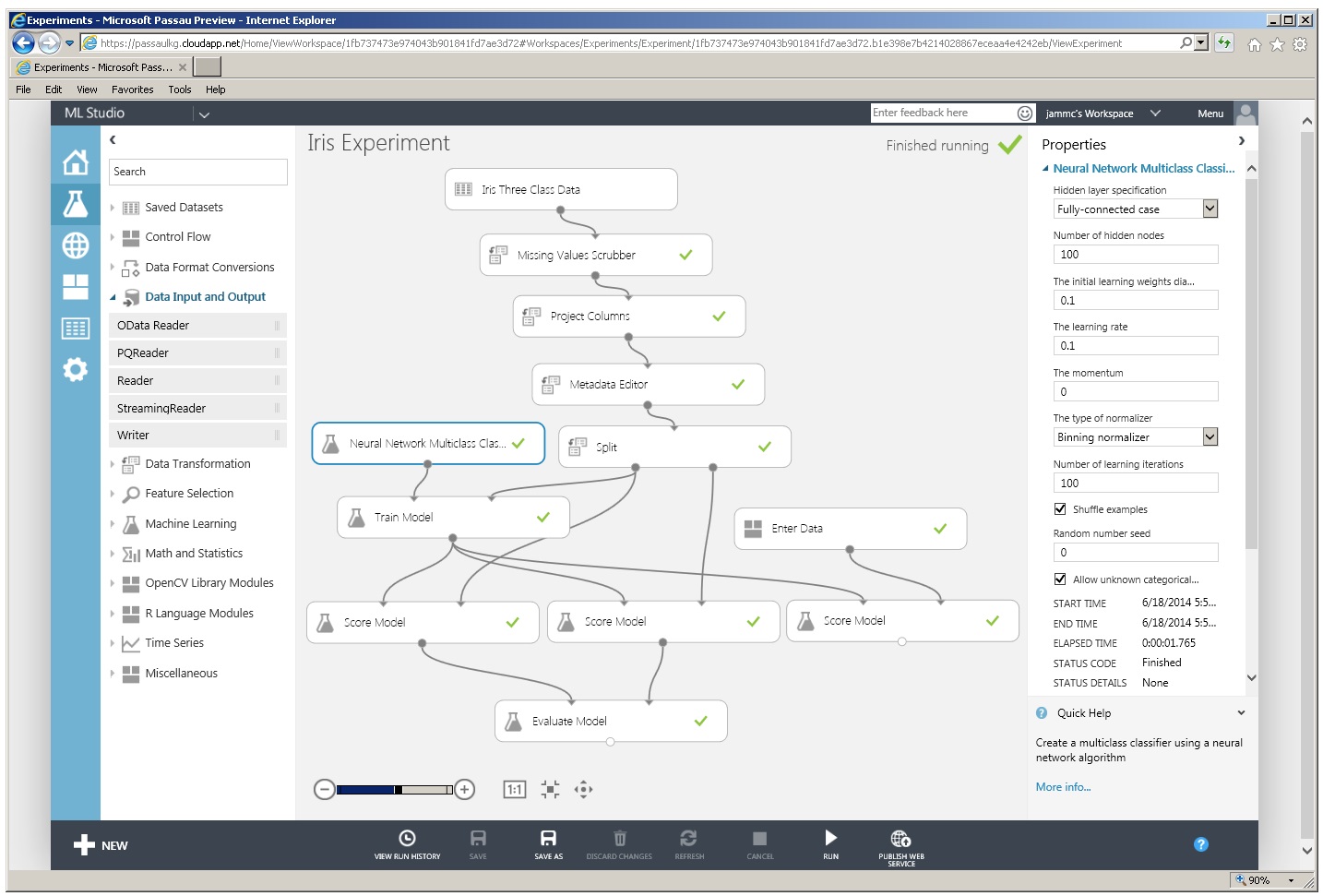1323x896 pixels.
Task: Click the feedback smiley face icon
Action: click(1025, 113)
